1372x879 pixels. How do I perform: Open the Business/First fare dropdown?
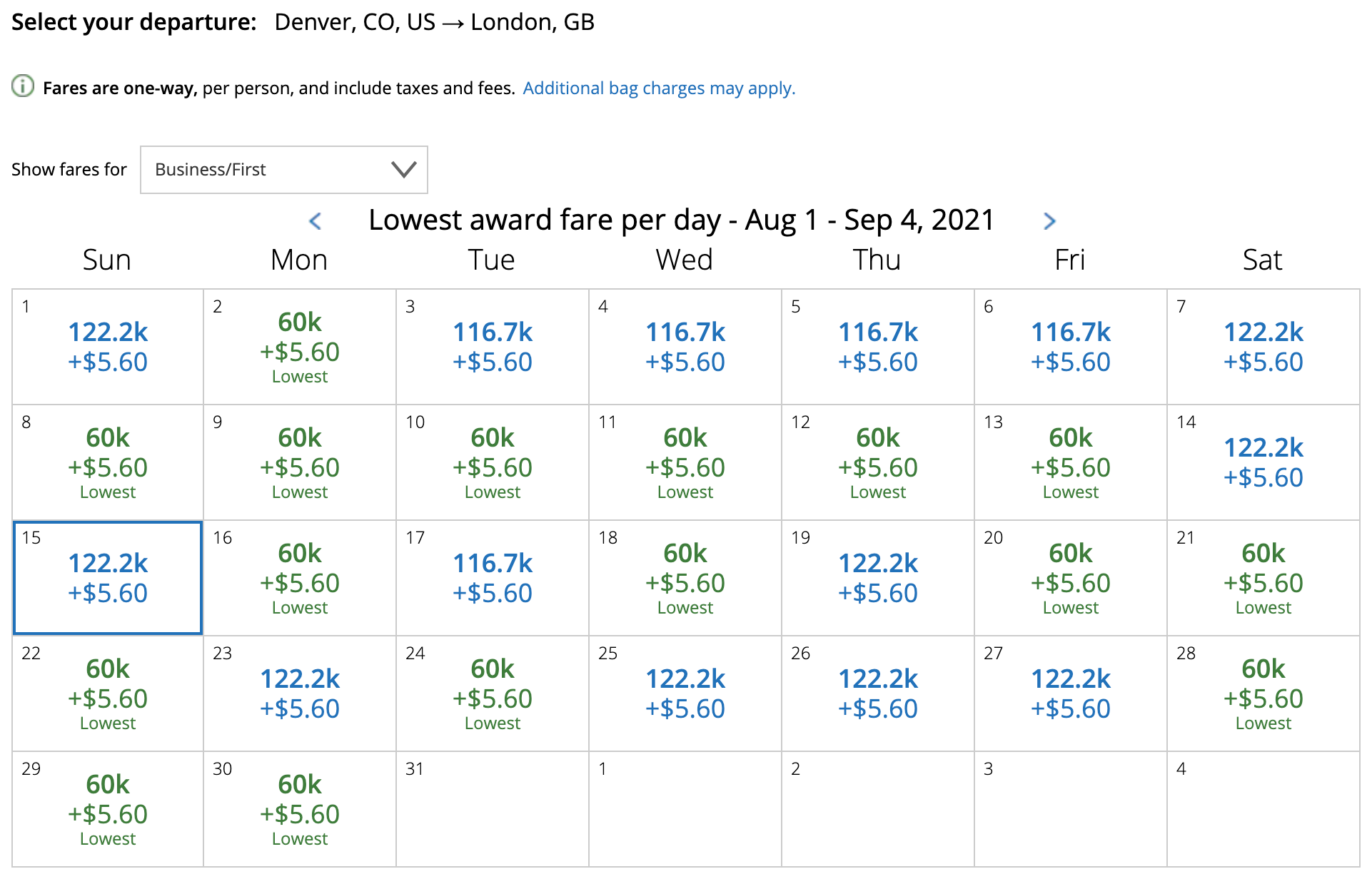coord(284,170)
